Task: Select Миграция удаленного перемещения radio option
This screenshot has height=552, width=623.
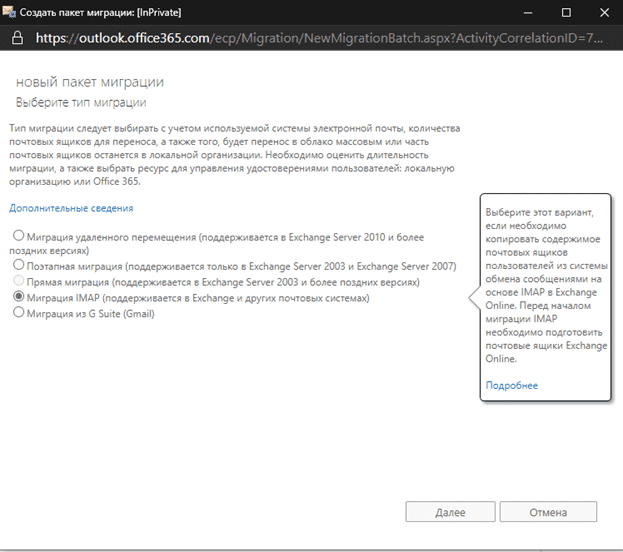Action: point(18,235)
